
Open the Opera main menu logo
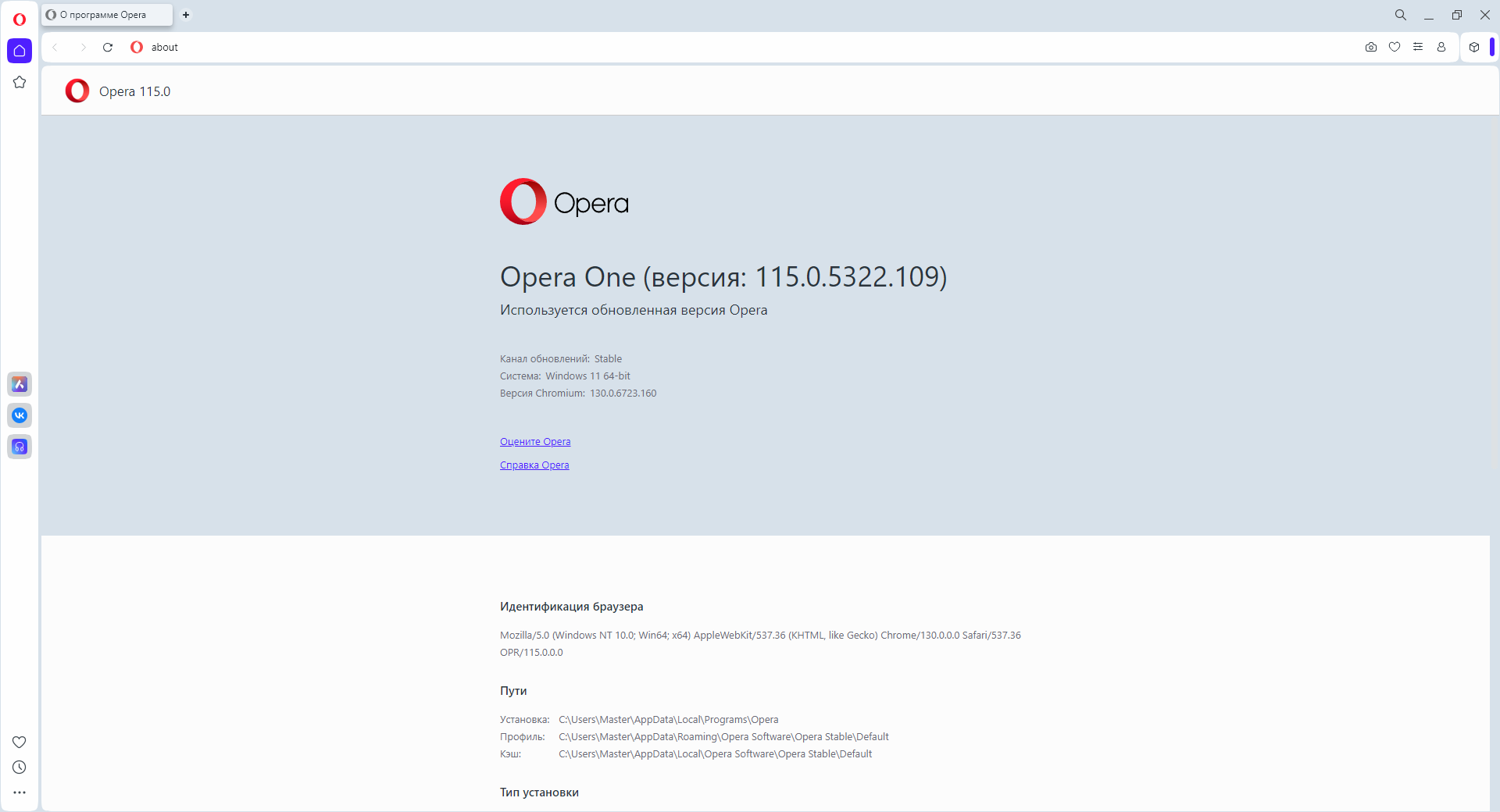(x=20, y=20)
